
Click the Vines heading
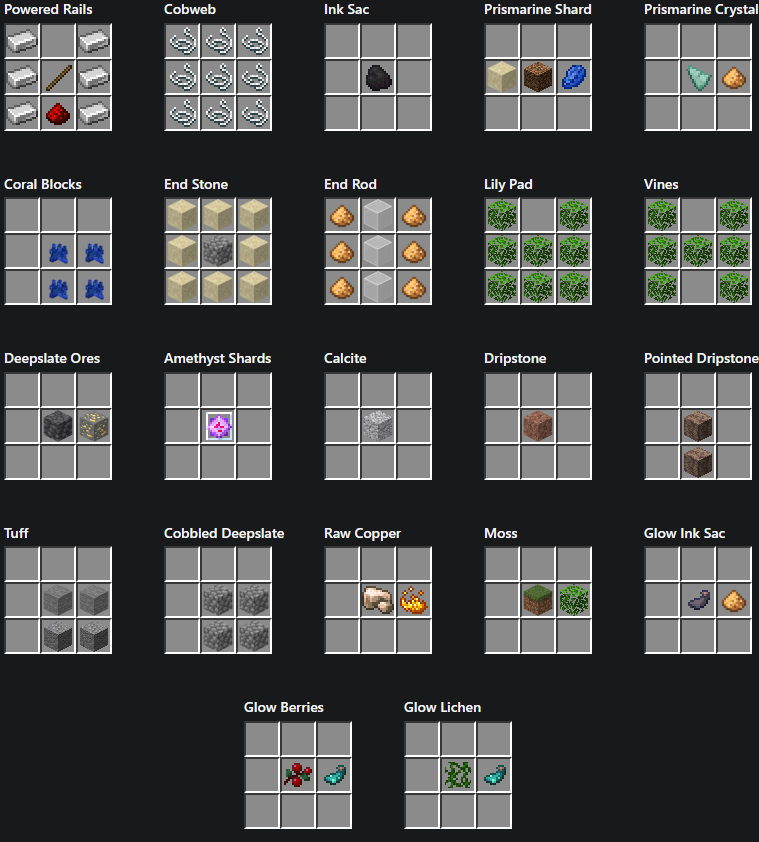(661, 184)
